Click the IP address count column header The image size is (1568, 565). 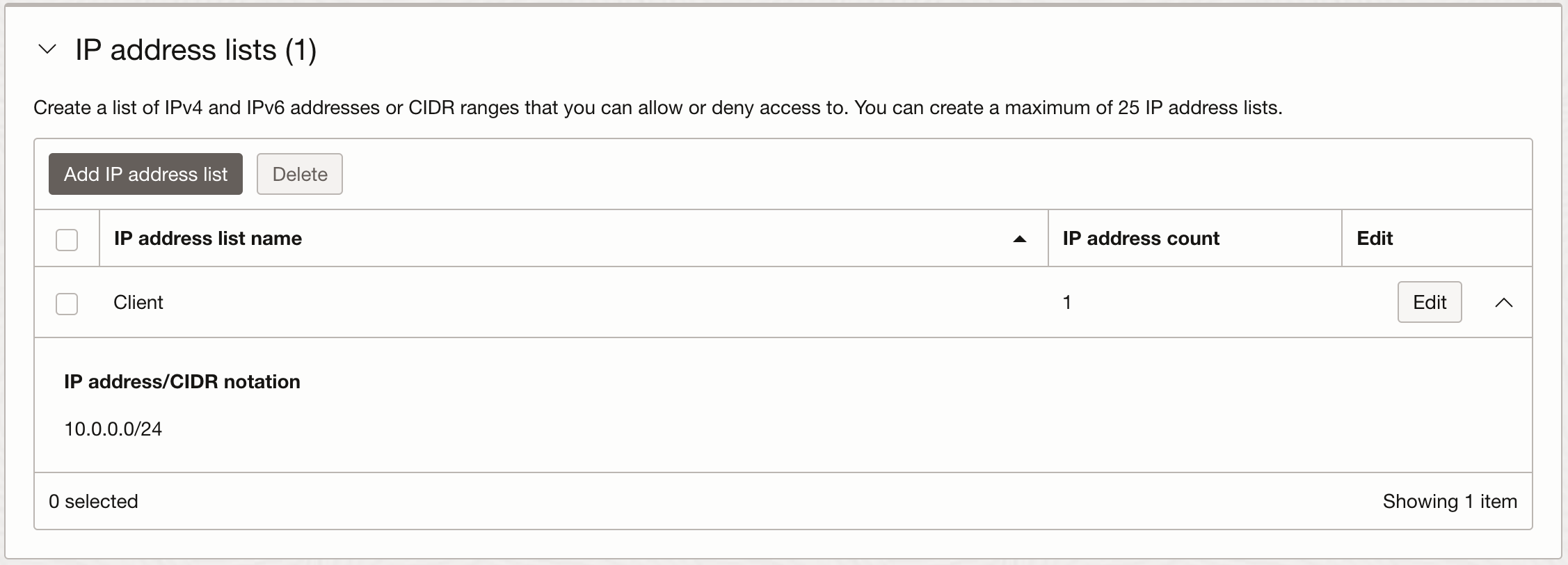1140,239
